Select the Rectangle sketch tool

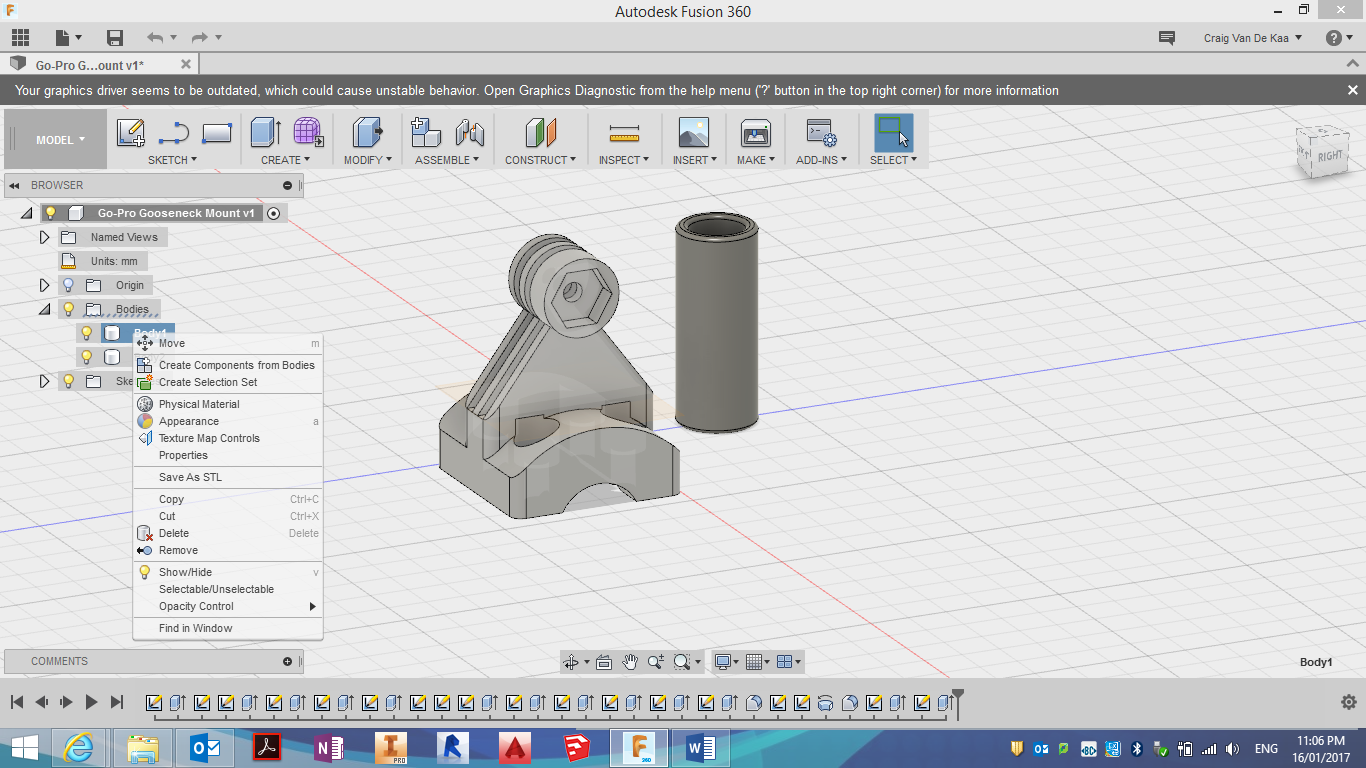(x=217, y=132)
